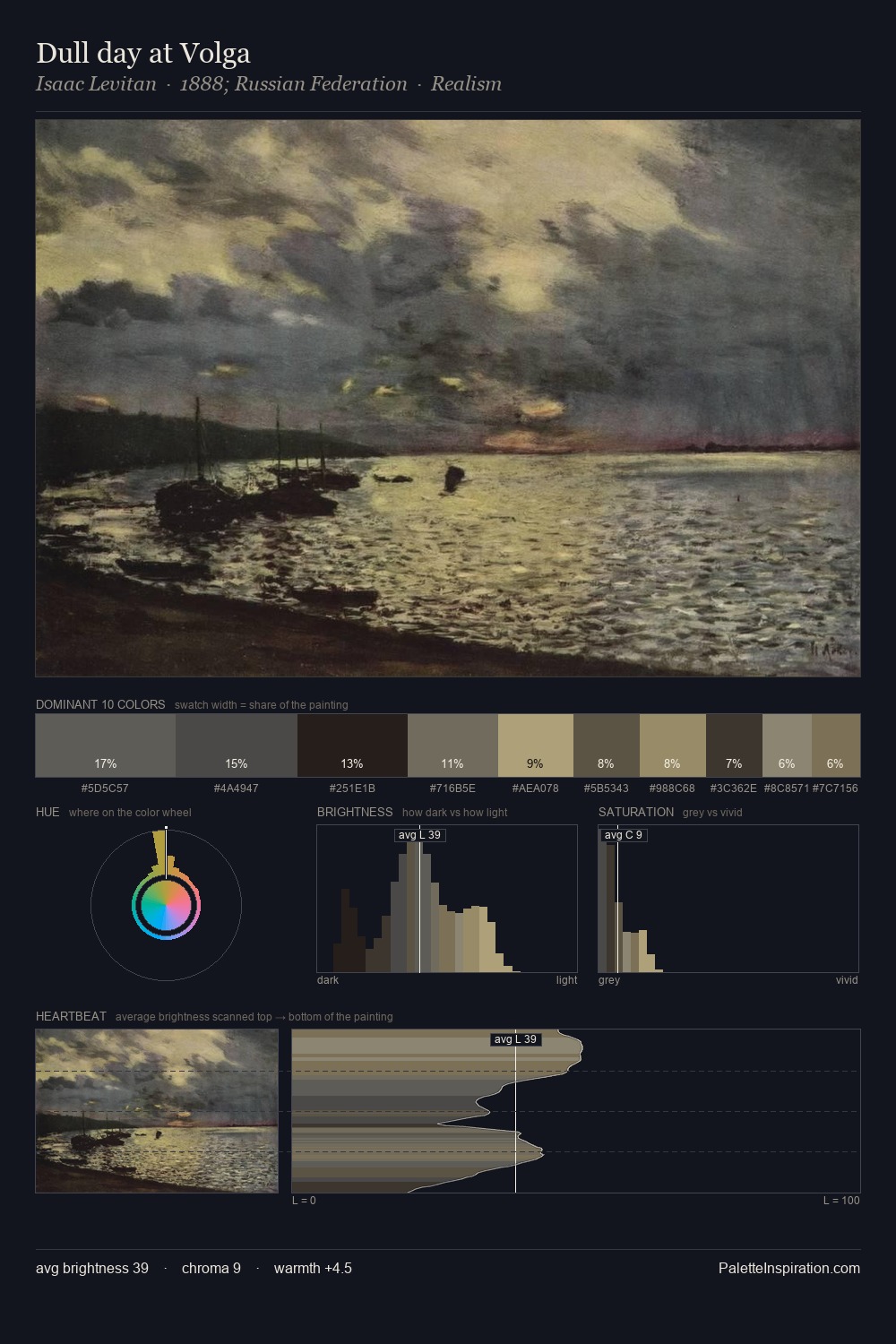Click the L = 0 axis label
The image size is (896, 1344).
pos(304,1201)
